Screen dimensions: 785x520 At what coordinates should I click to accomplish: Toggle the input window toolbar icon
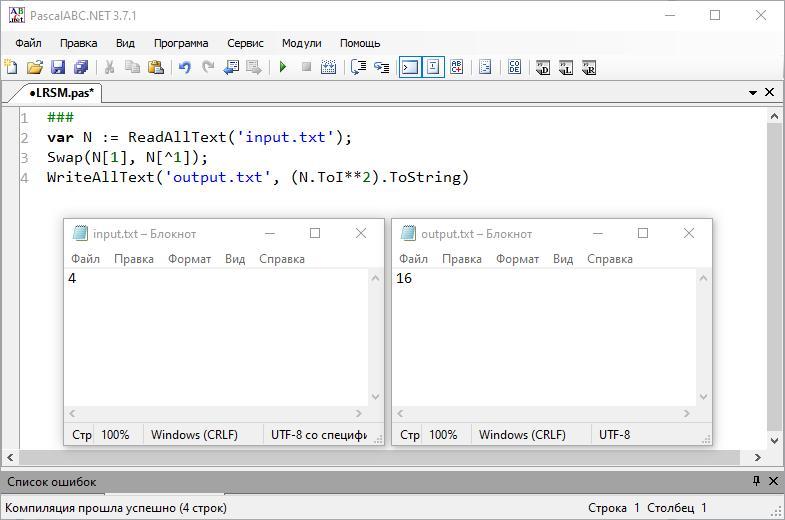coord(433,67)
